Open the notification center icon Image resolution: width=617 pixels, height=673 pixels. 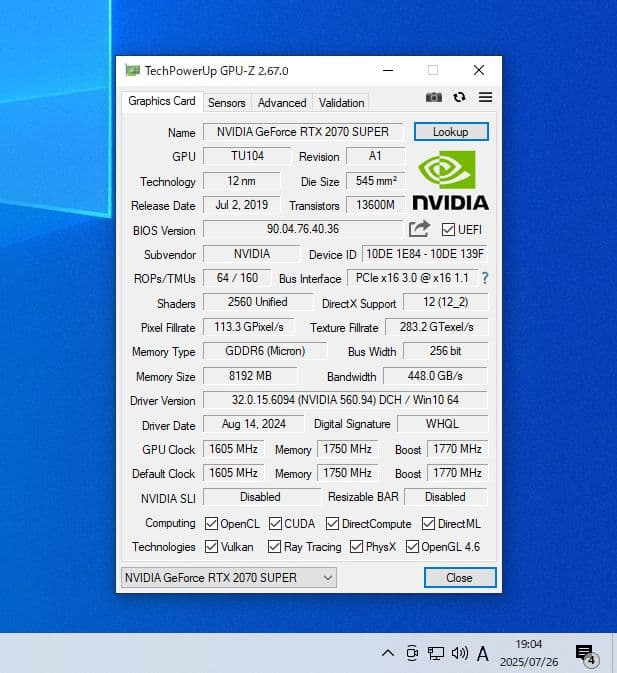tap(586, 654)
